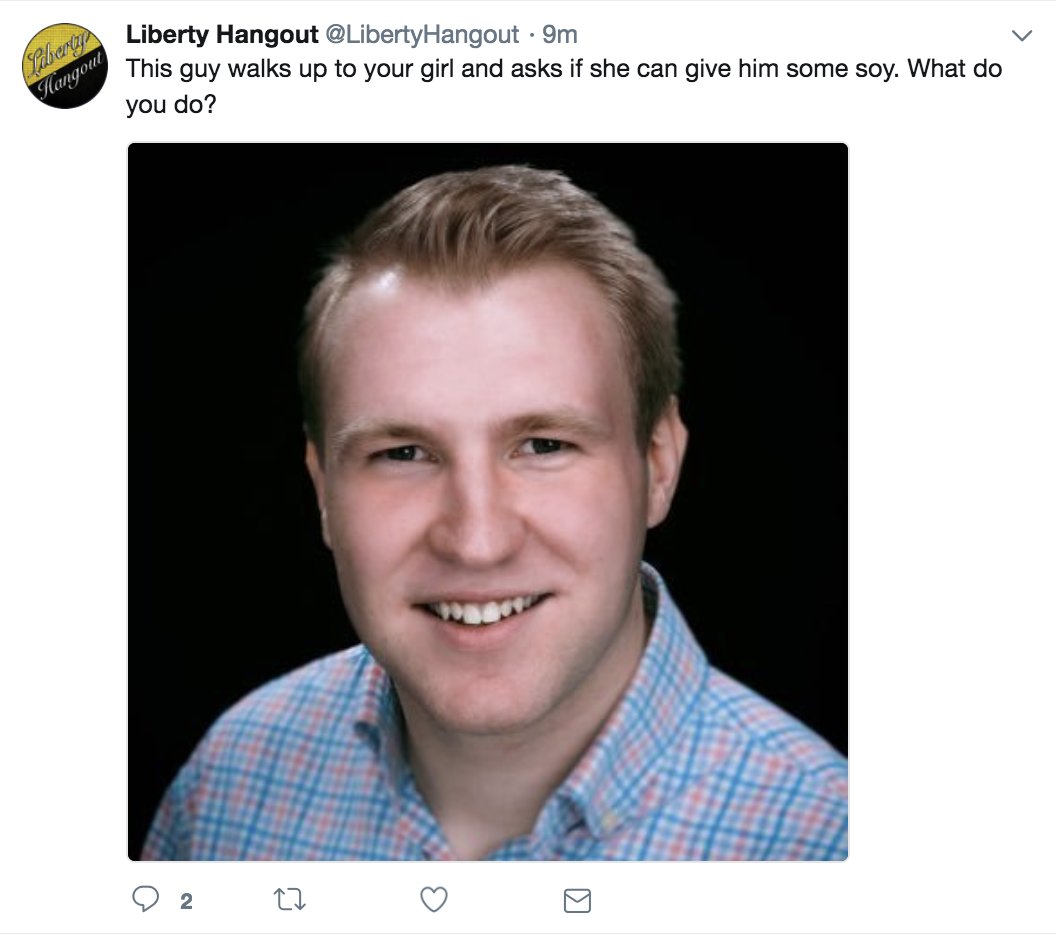Expand the tweet options chevron menu

pos(1022,35)
